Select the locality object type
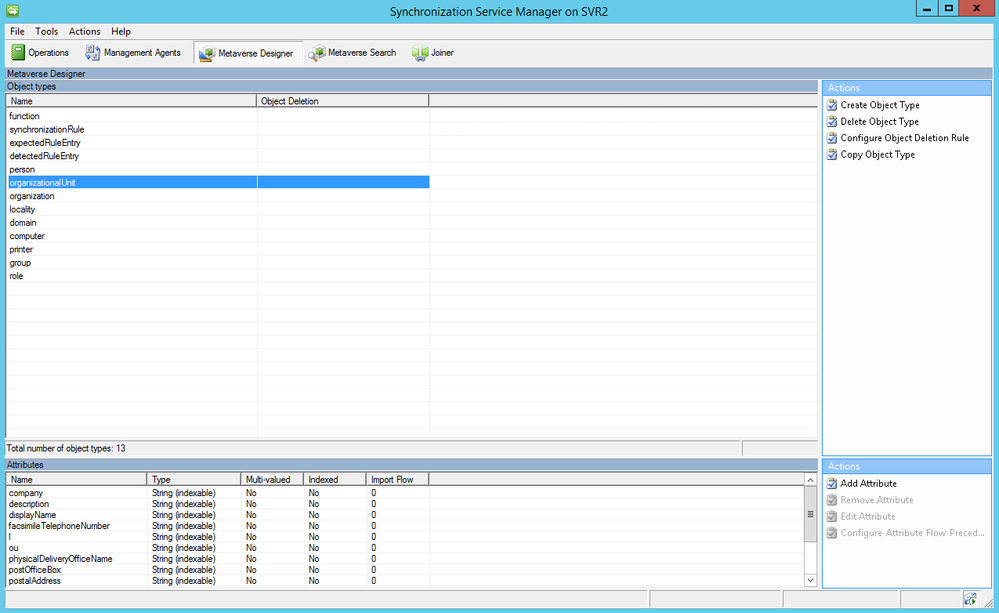This screenshot has width=999, height=613. pos(217,210)
